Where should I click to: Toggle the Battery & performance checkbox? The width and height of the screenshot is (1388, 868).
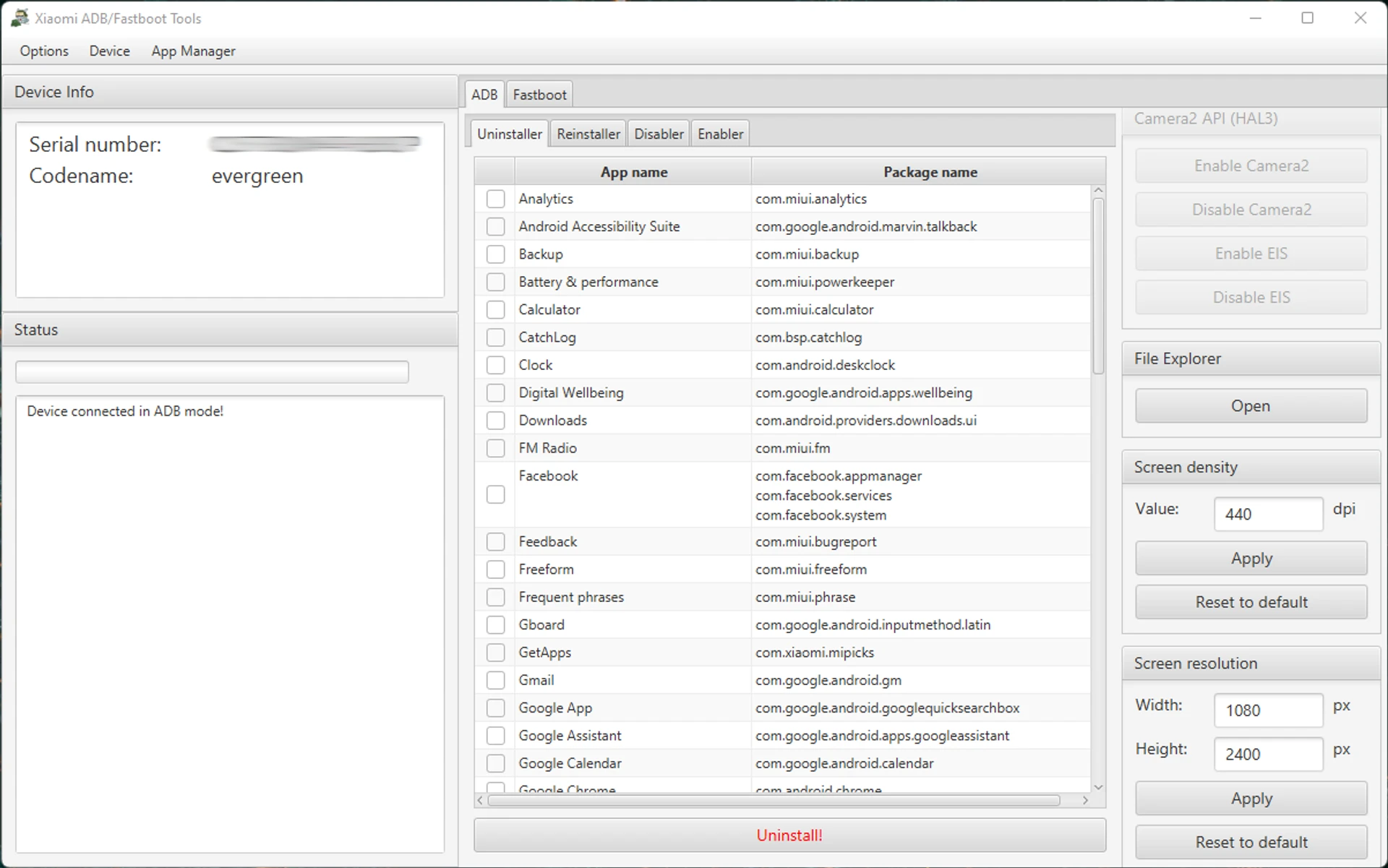click(495, 282)
